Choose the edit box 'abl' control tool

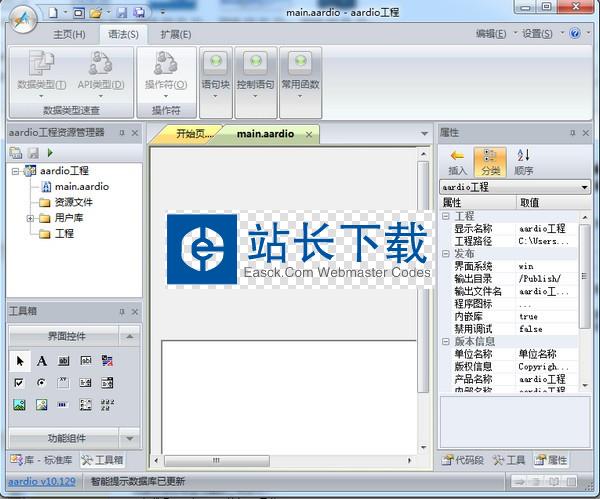tap(86, 360)
